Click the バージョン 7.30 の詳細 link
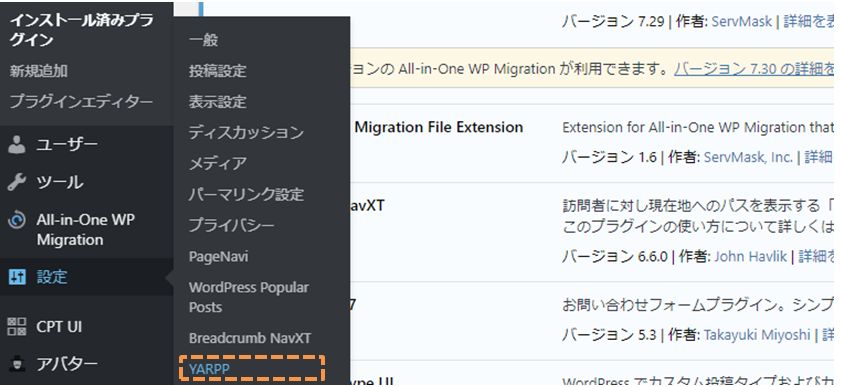The height and width of the screenshot is (387, 841). point(754,69)
